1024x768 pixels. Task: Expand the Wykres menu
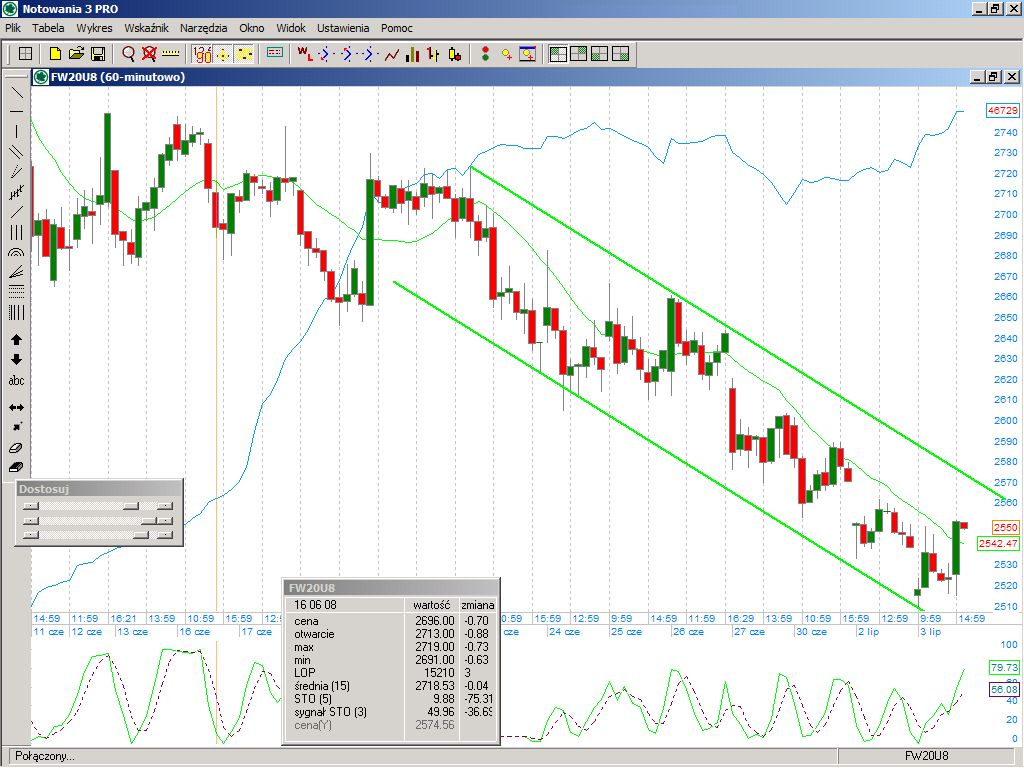94,28
